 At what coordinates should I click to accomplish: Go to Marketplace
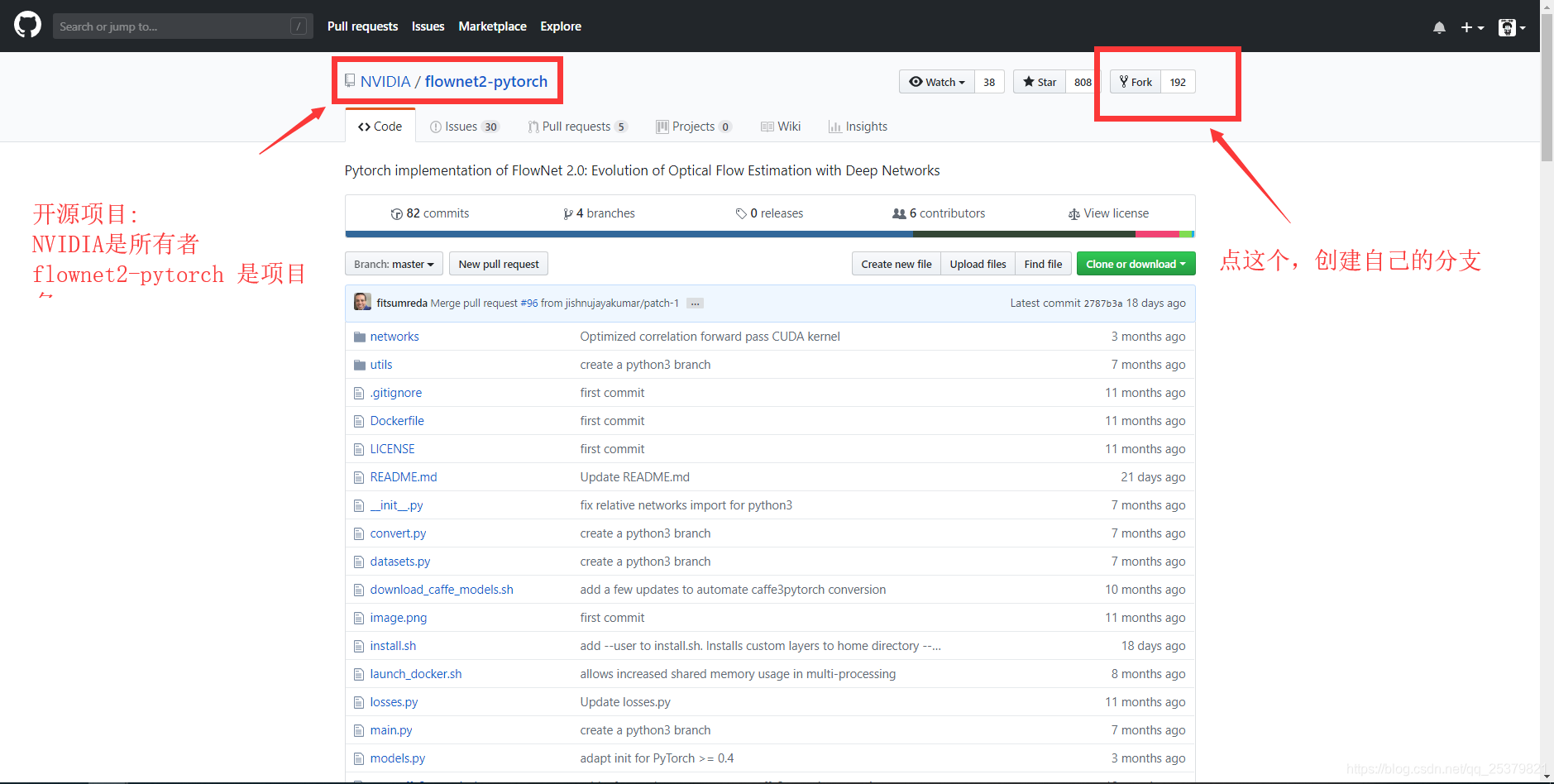(x=492, y=26)
